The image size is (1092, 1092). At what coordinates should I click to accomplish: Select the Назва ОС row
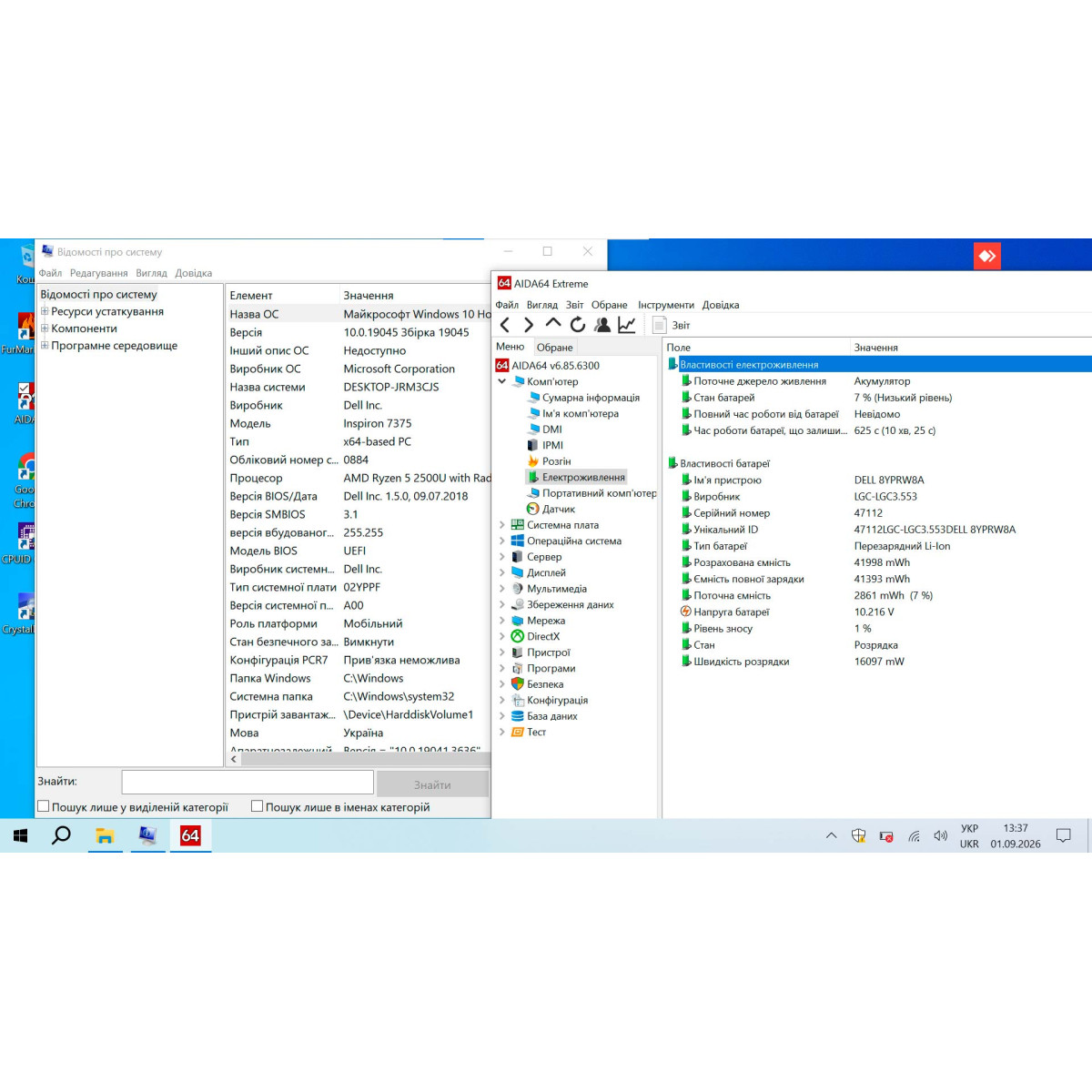(359, 314)
